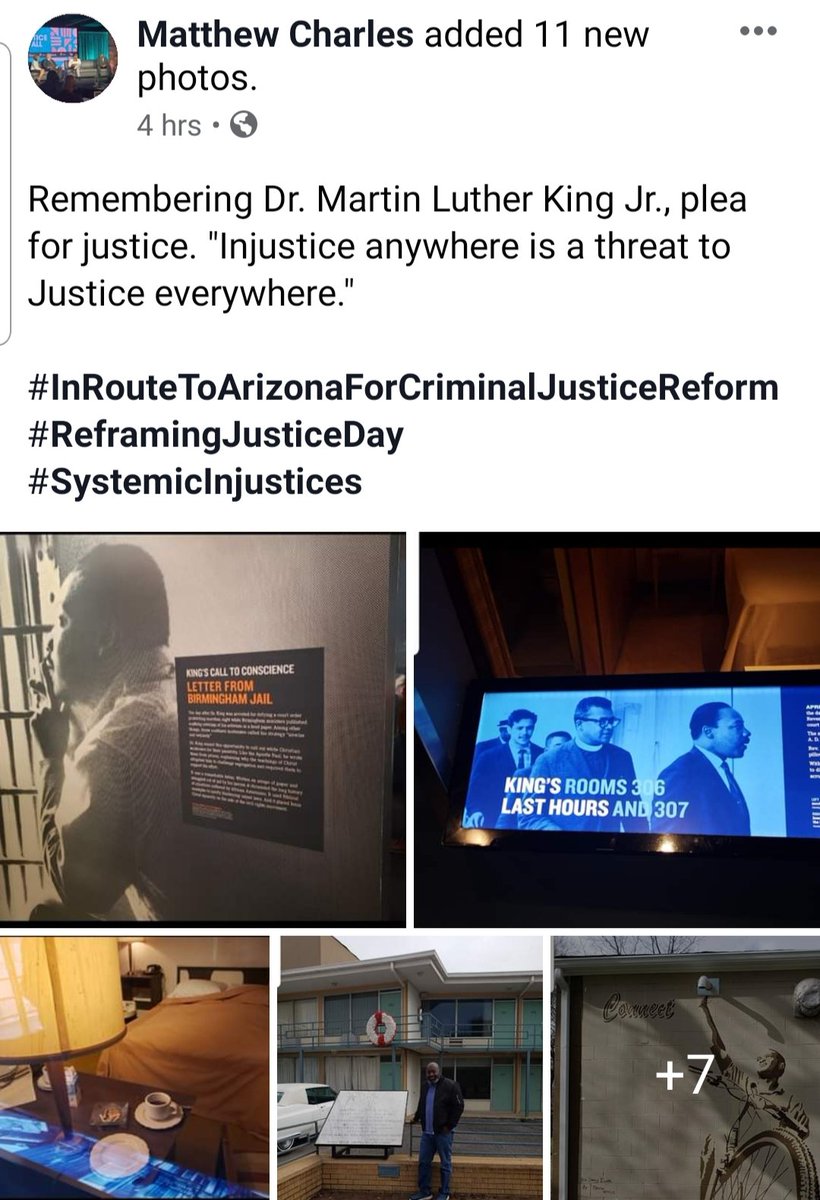The height and width of the screenshot is (1200, 820).
Task: Open the Lorraine Motel balcony wreath photo
Action: coord(411,1067)
